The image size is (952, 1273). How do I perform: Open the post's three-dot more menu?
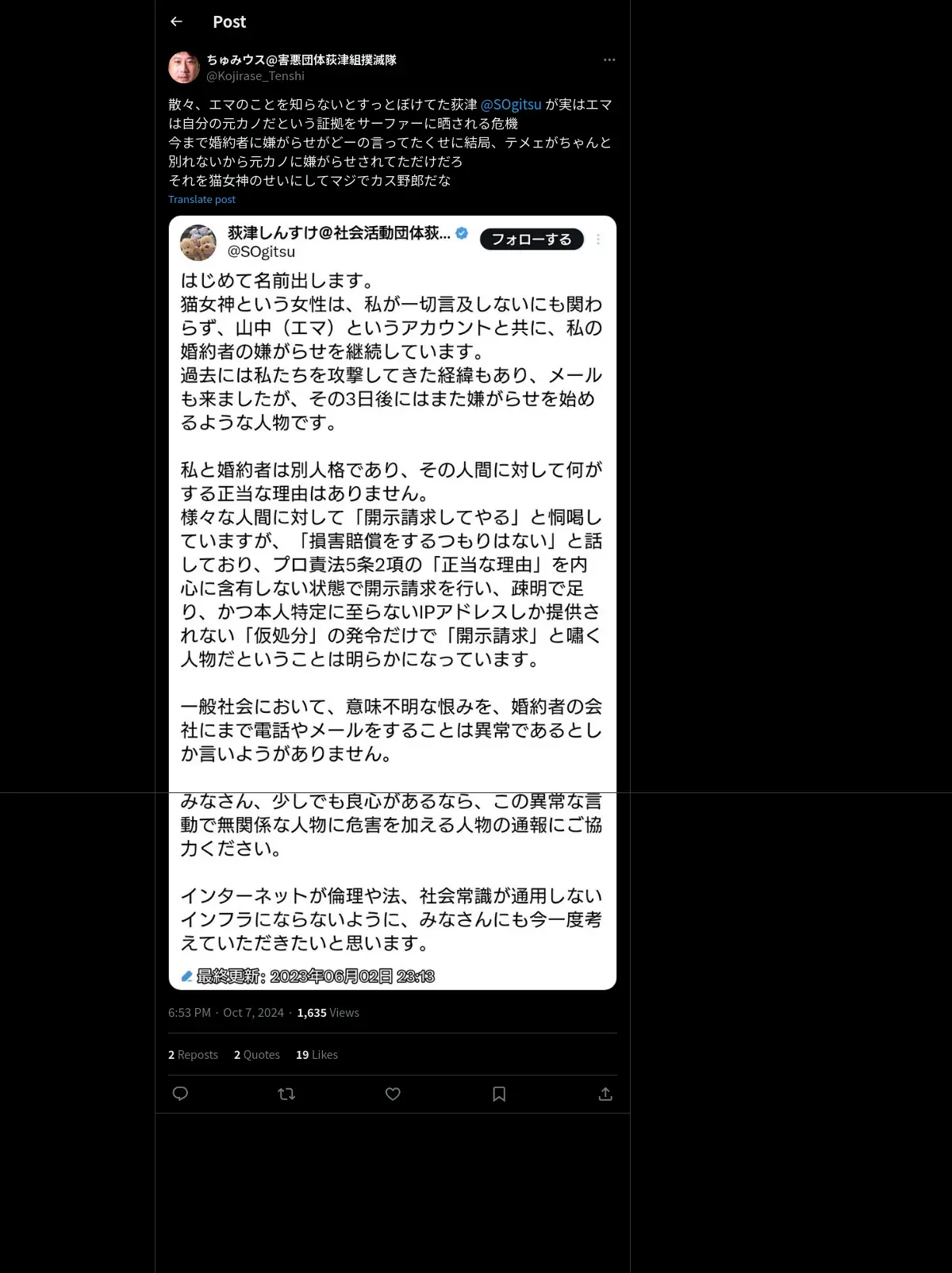point(609,59)
